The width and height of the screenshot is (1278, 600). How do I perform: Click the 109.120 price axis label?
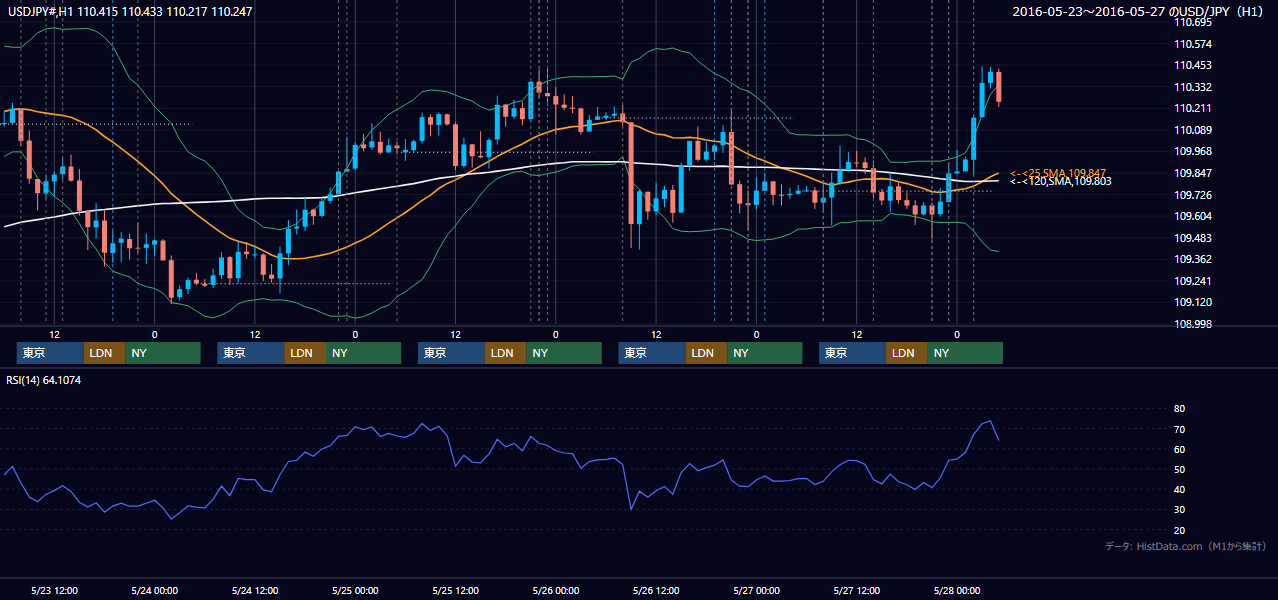[x=1192, y=302]
